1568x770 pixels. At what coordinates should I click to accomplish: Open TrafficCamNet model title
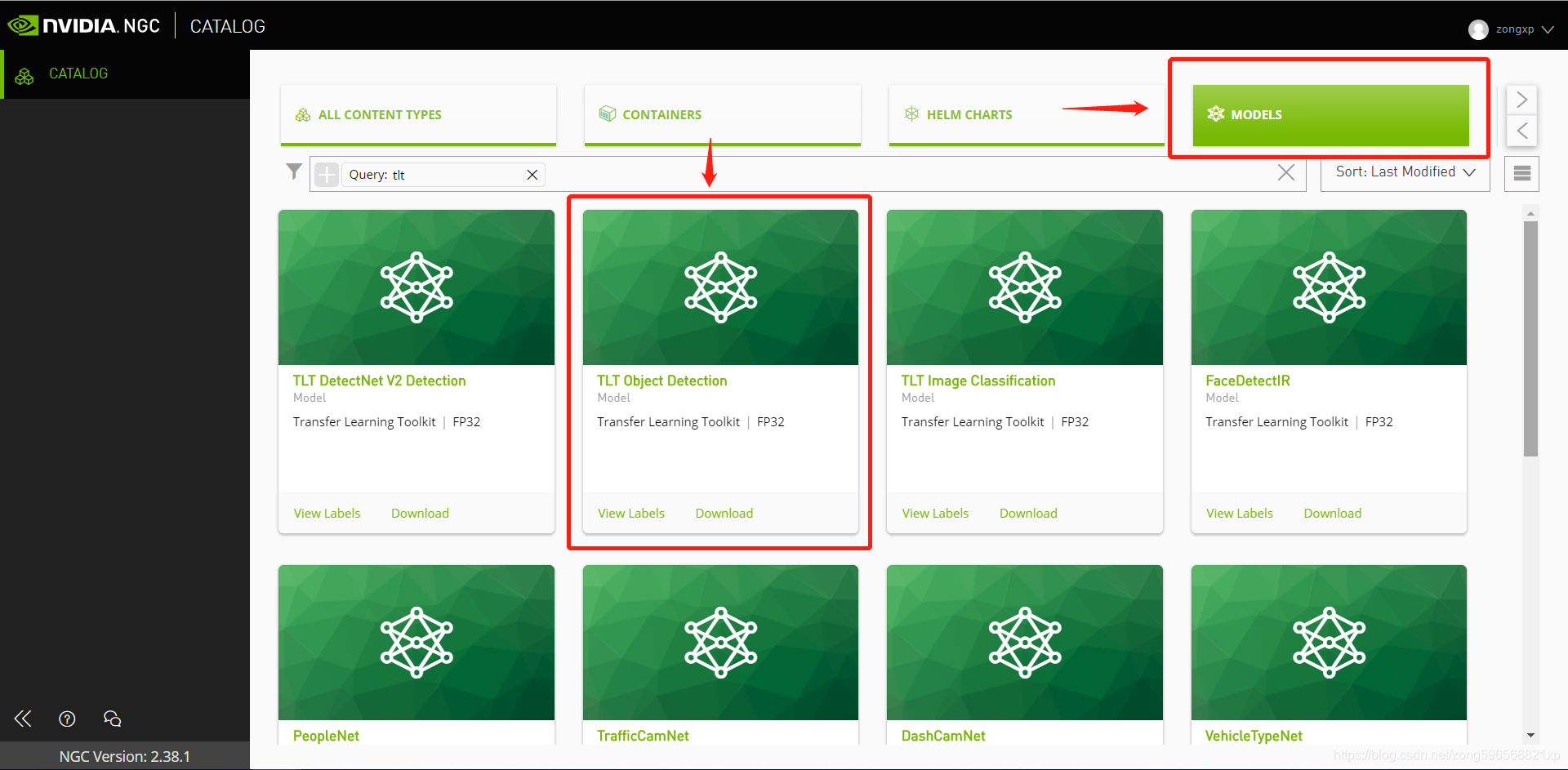point(643,736)
